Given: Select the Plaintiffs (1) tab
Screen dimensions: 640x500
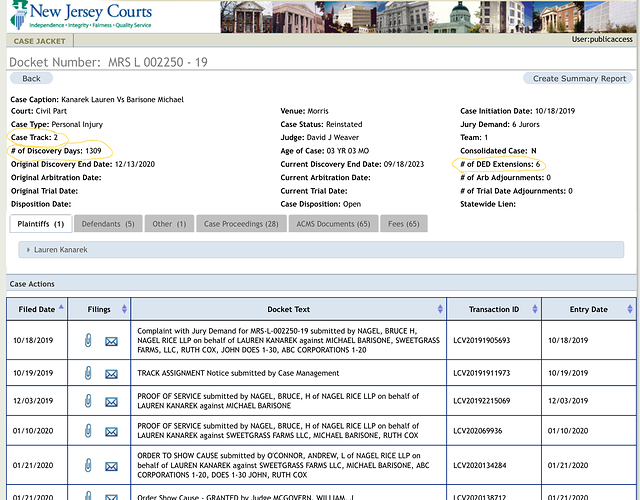Looking at the screenshot, I should (41, 224).
